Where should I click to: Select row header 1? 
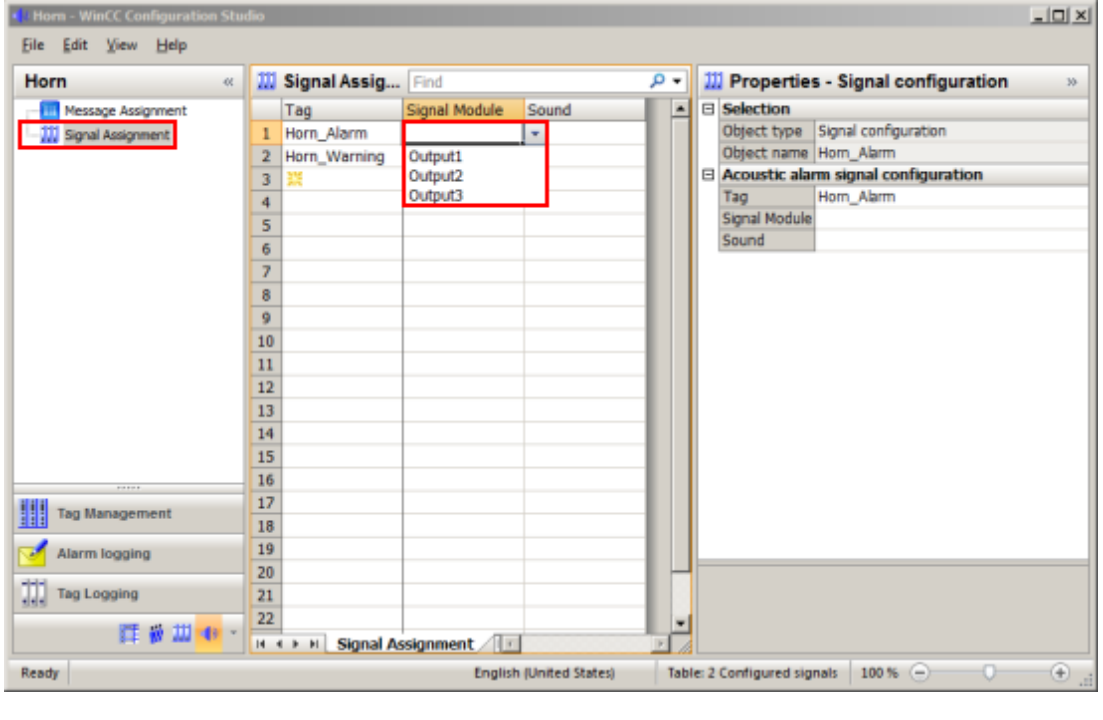coord(266,133)
